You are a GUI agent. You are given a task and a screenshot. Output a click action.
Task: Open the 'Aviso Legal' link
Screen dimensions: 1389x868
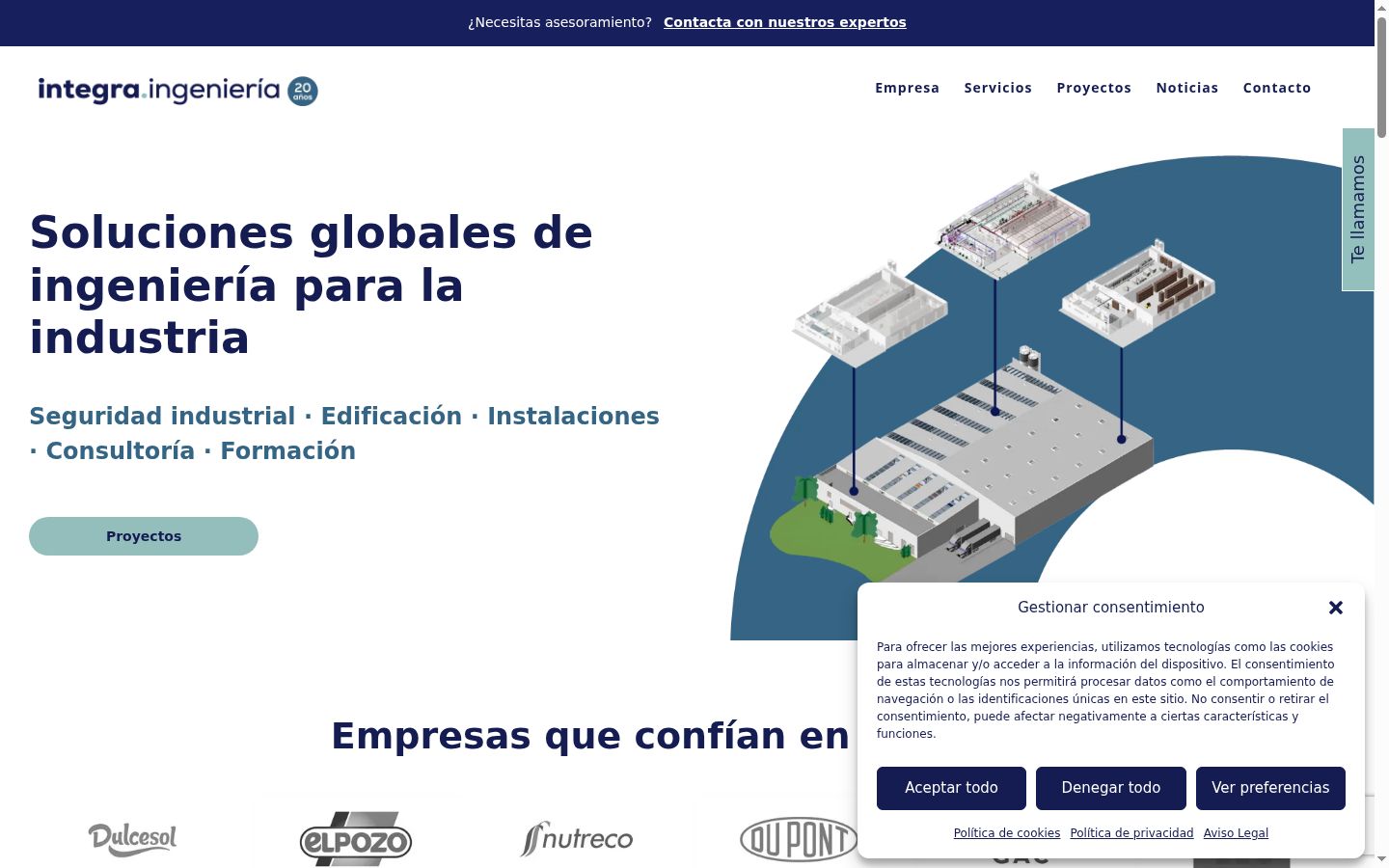click(x=1236, y=833)
